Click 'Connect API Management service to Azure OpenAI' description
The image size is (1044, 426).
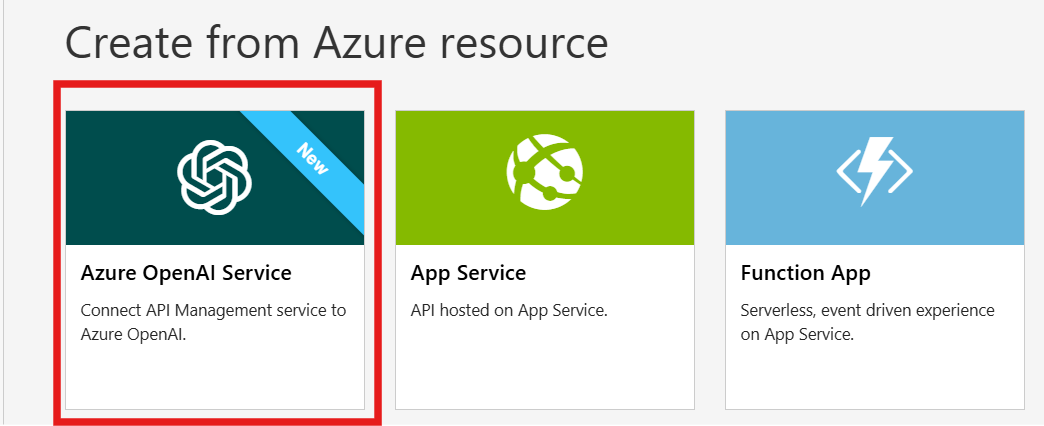[x=213, y=322]
